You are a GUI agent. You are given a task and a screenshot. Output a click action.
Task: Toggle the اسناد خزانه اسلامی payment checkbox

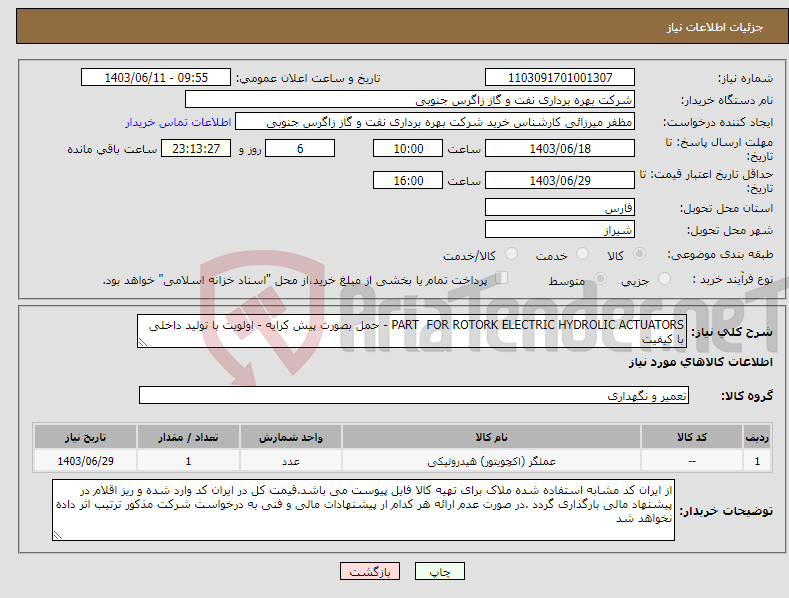[x=501, y=278]
